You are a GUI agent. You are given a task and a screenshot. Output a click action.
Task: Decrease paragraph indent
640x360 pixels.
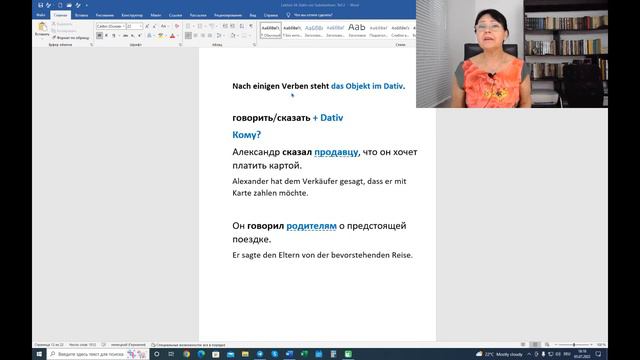(226, 26)
